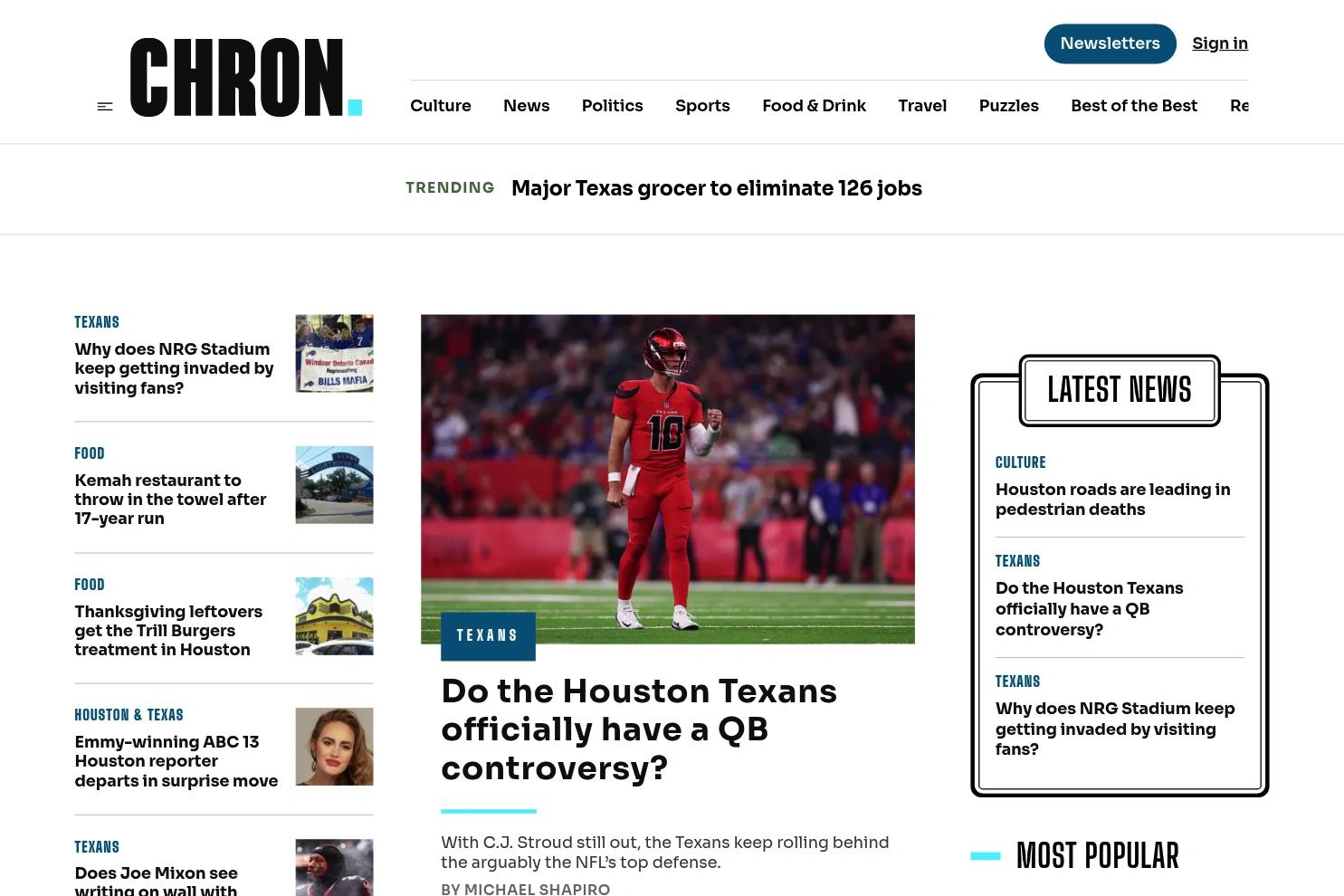Click the Food label above Thanksgiving leftovers story

point(90,585)
